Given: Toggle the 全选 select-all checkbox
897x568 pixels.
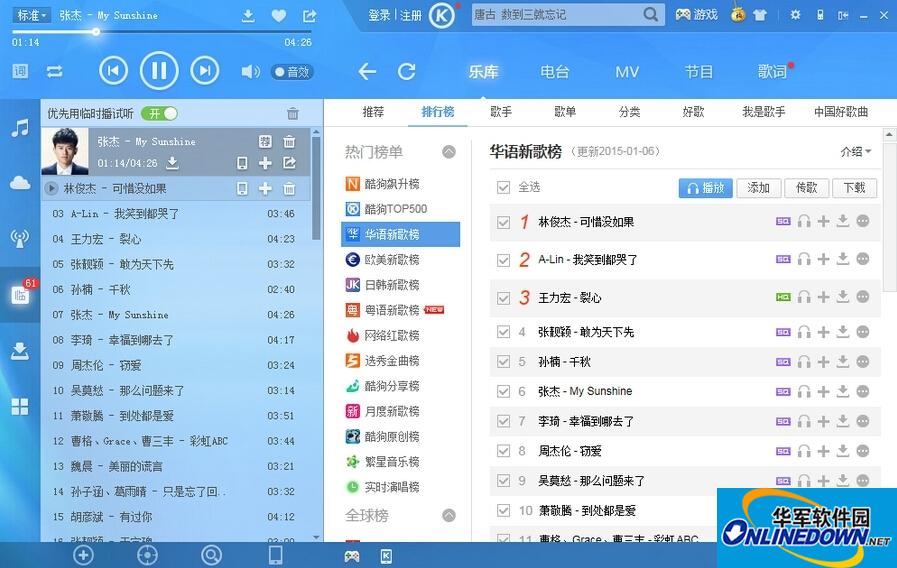Looking at the screenshot, I should point(503,188).
